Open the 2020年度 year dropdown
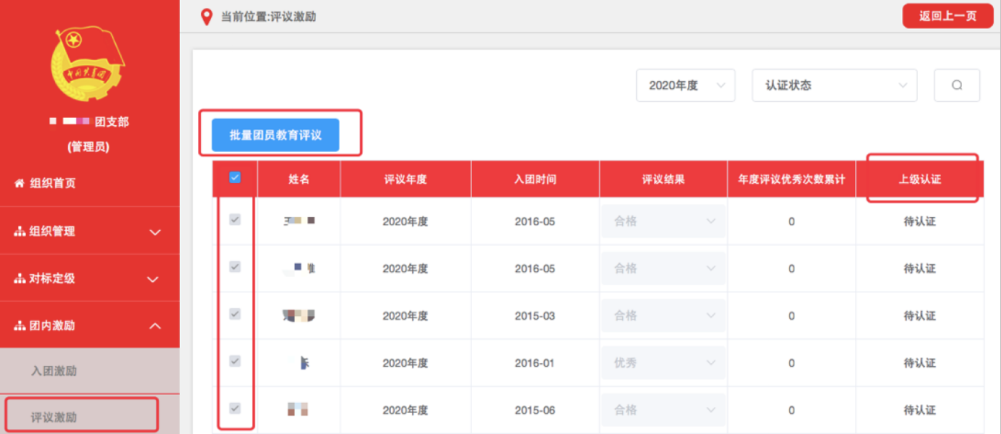This screenshot has width=1001, height=434. click(x=685, y=86)
